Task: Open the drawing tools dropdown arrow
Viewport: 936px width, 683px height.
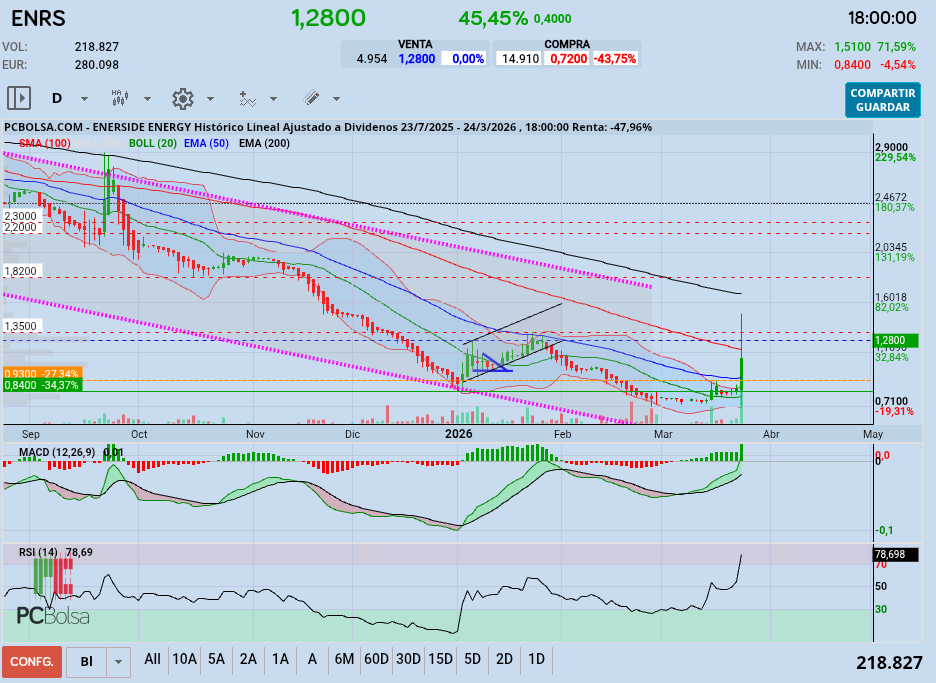Action: coord(335,98)
